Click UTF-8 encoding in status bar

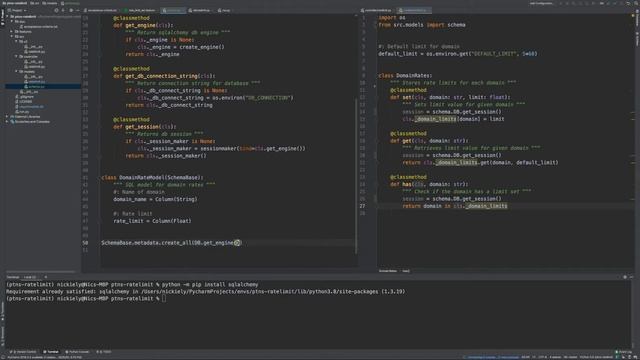pos(542,357)
